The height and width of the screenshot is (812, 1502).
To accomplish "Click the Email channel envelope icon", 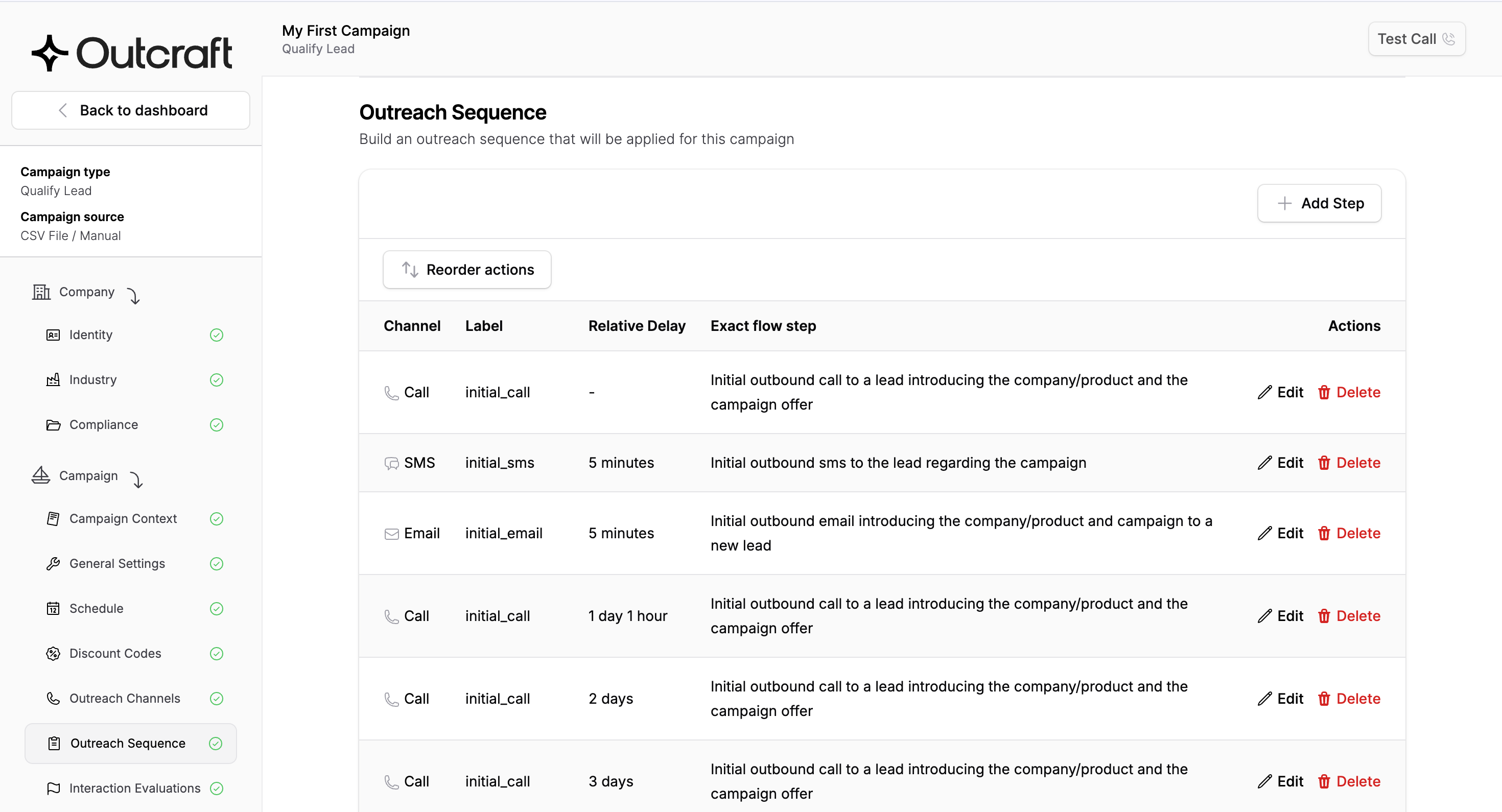I will click(392, 534).
